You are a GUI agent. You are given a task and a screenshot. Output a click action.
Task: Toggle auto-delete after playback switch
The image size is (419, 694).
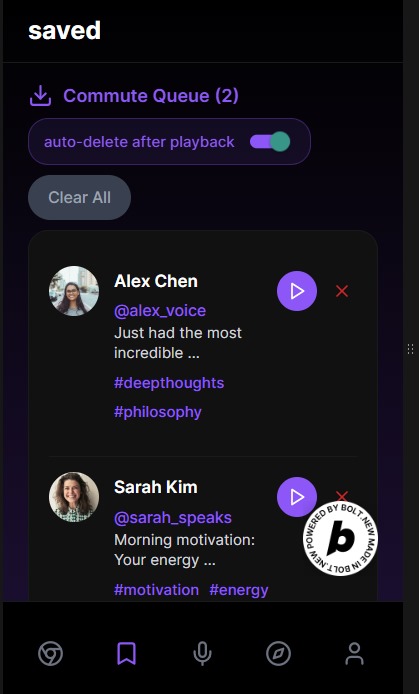click(x=270, y=142)
